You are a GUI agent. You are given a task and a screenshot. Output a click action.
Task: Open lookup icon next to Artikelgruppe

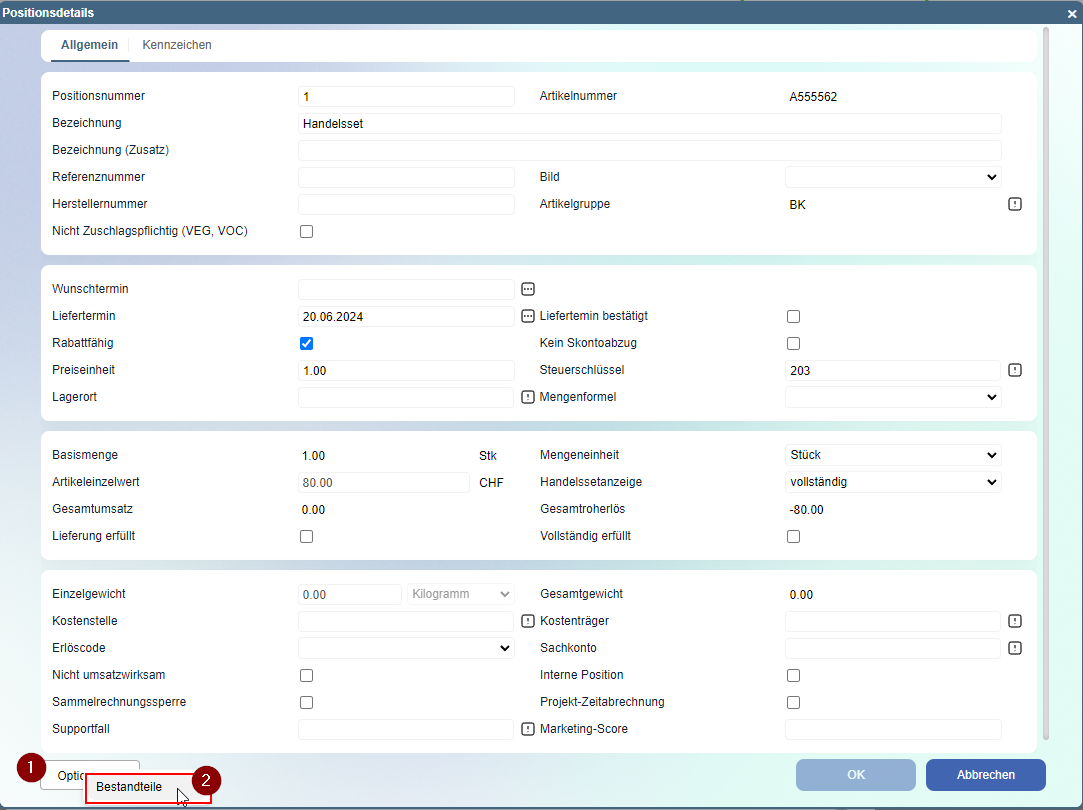pos(1014,204)
